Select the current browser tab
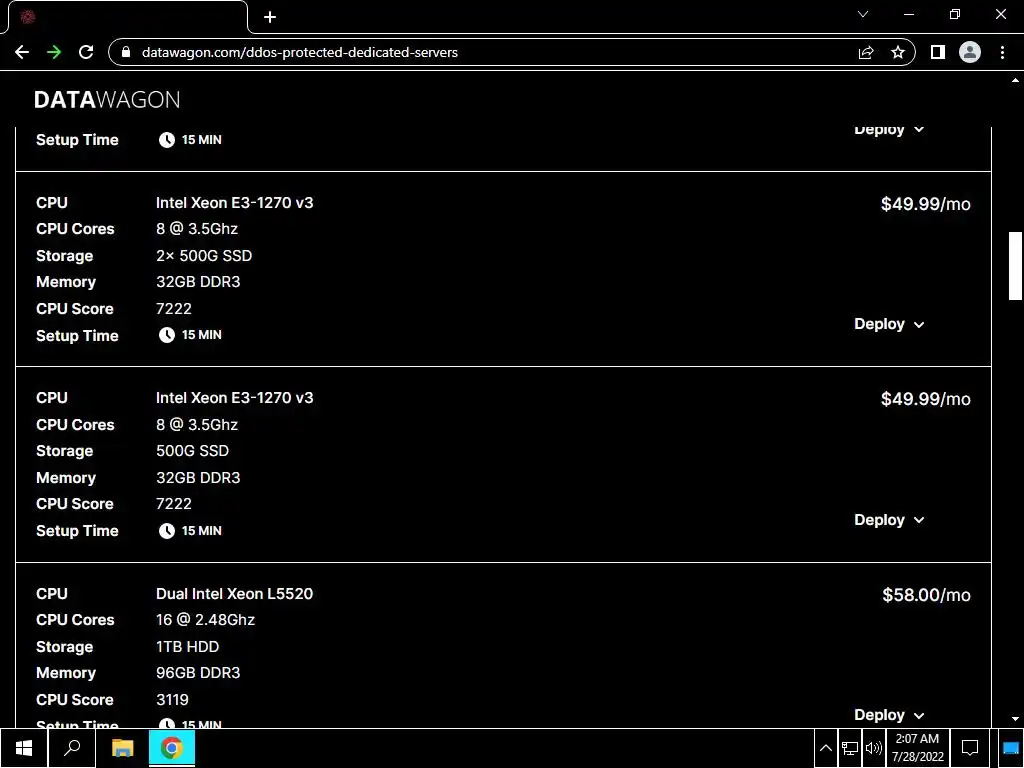The width and height of the screenshot is (1024, 768). click(127, 17)
